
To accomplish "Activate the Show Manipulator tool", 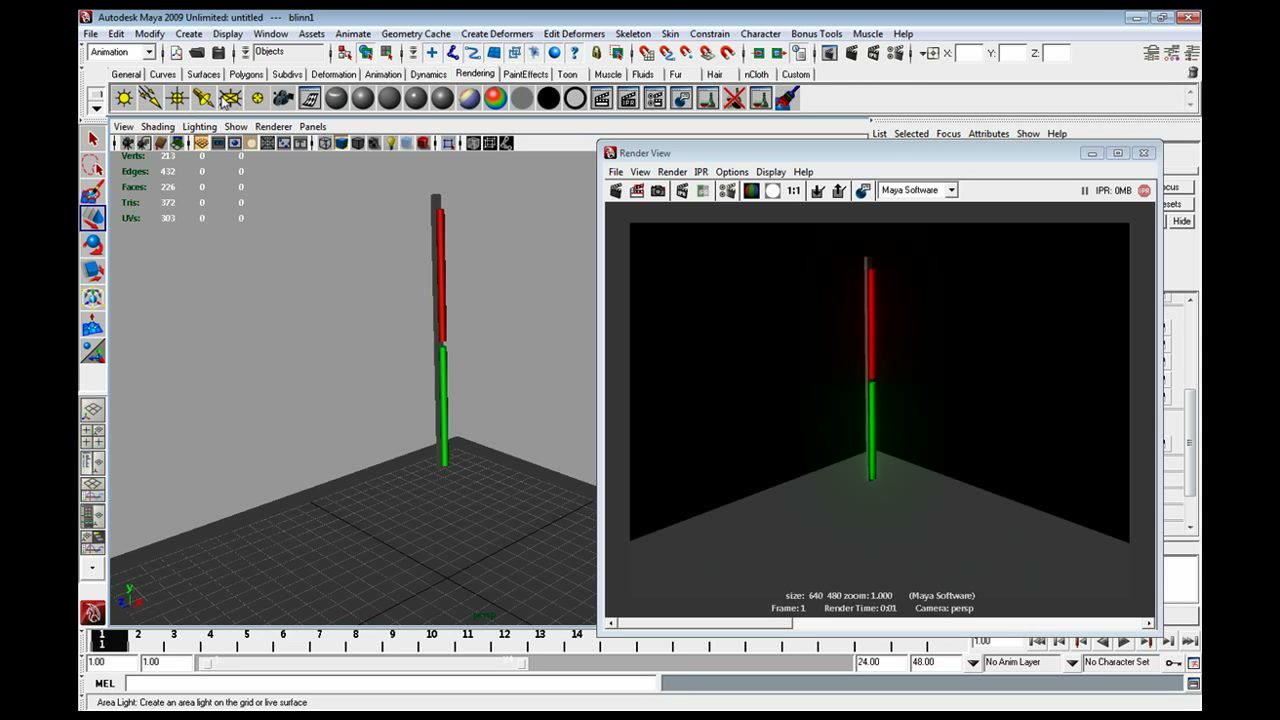I will (93, 351).
